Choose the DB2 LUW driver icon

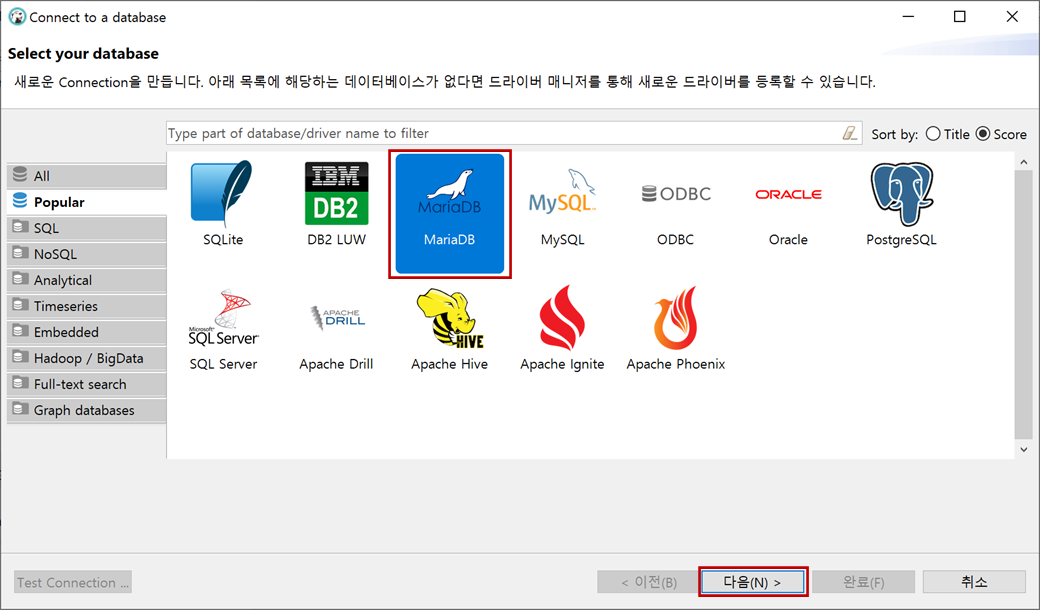coord(336,194)
